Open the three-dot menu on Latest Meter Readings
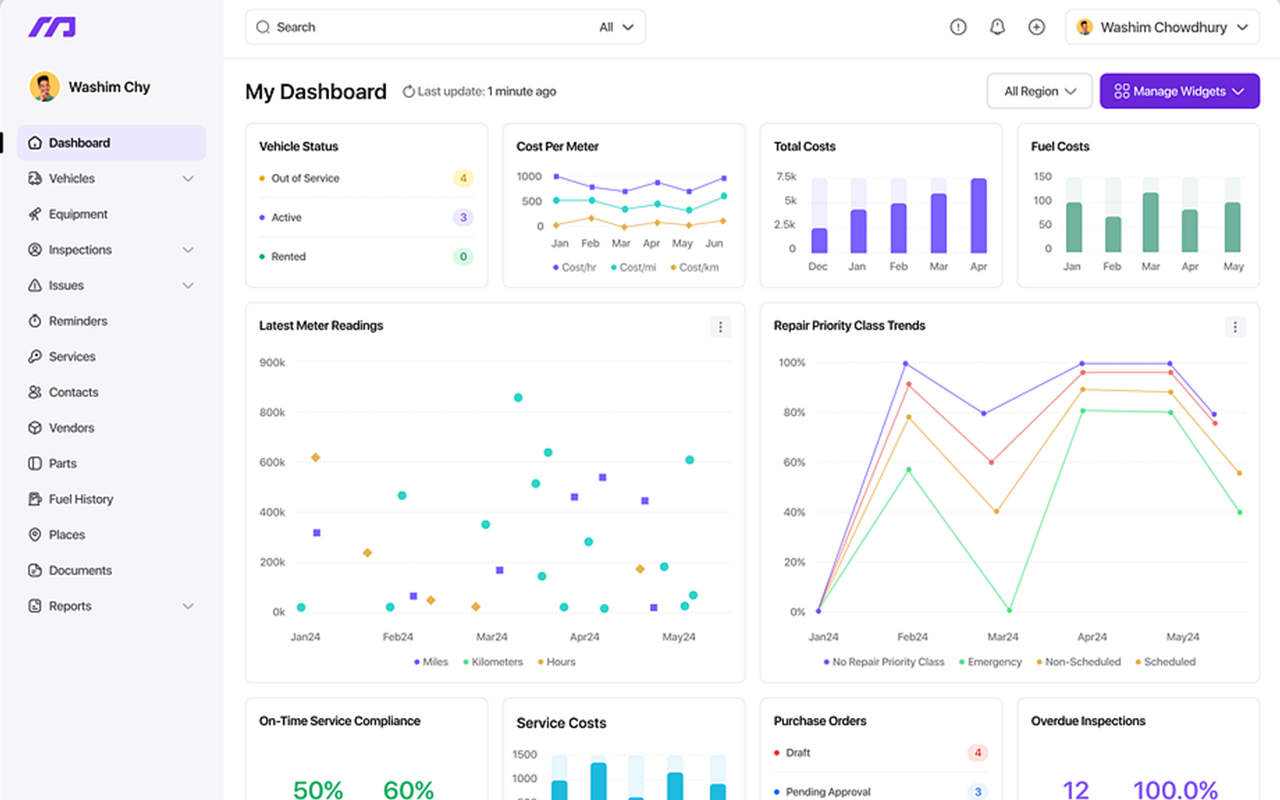This screenshot has height=800, width=1280. pos(720,327)
